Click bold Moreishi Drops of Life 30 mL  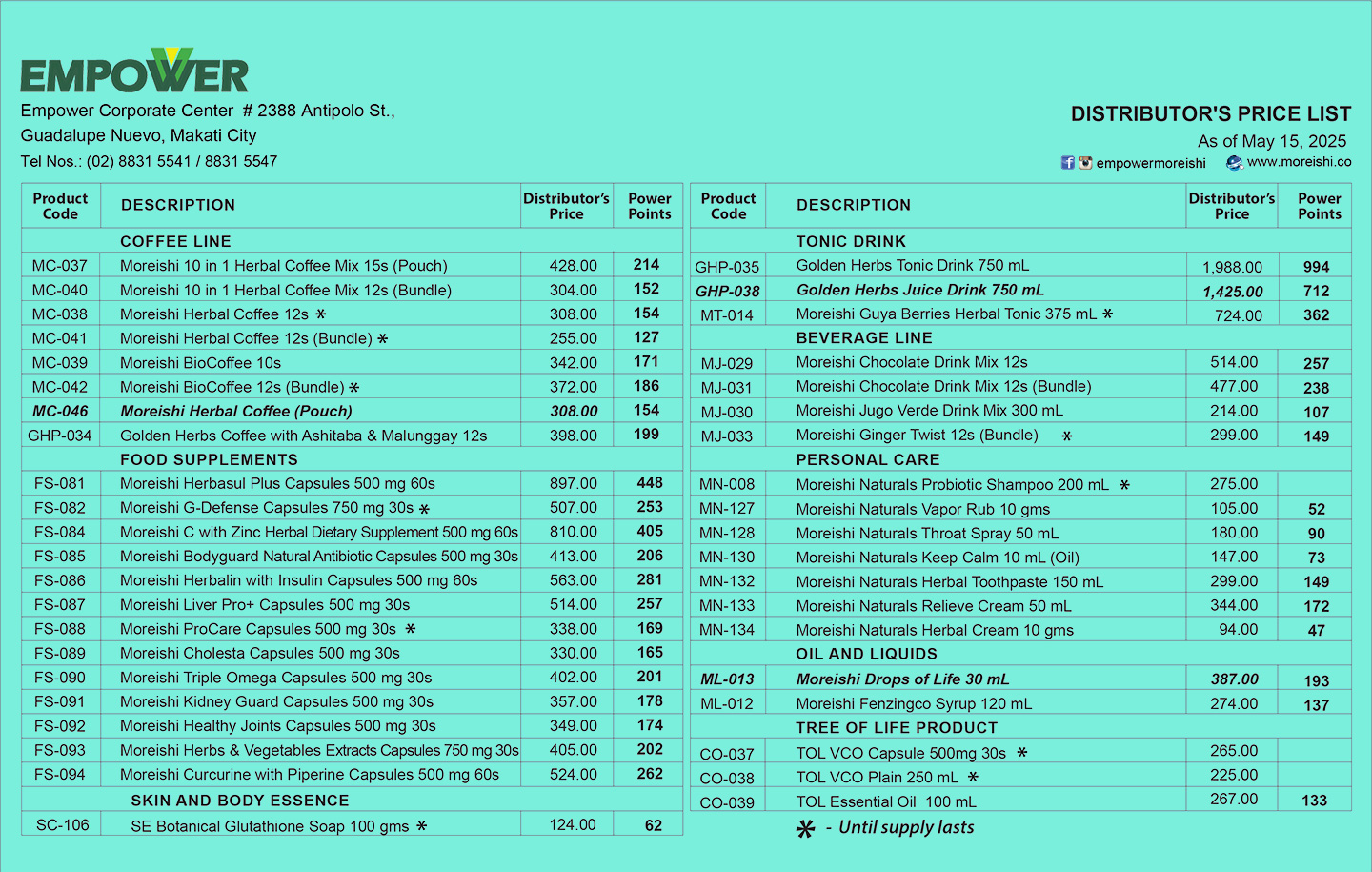point(903,679)
